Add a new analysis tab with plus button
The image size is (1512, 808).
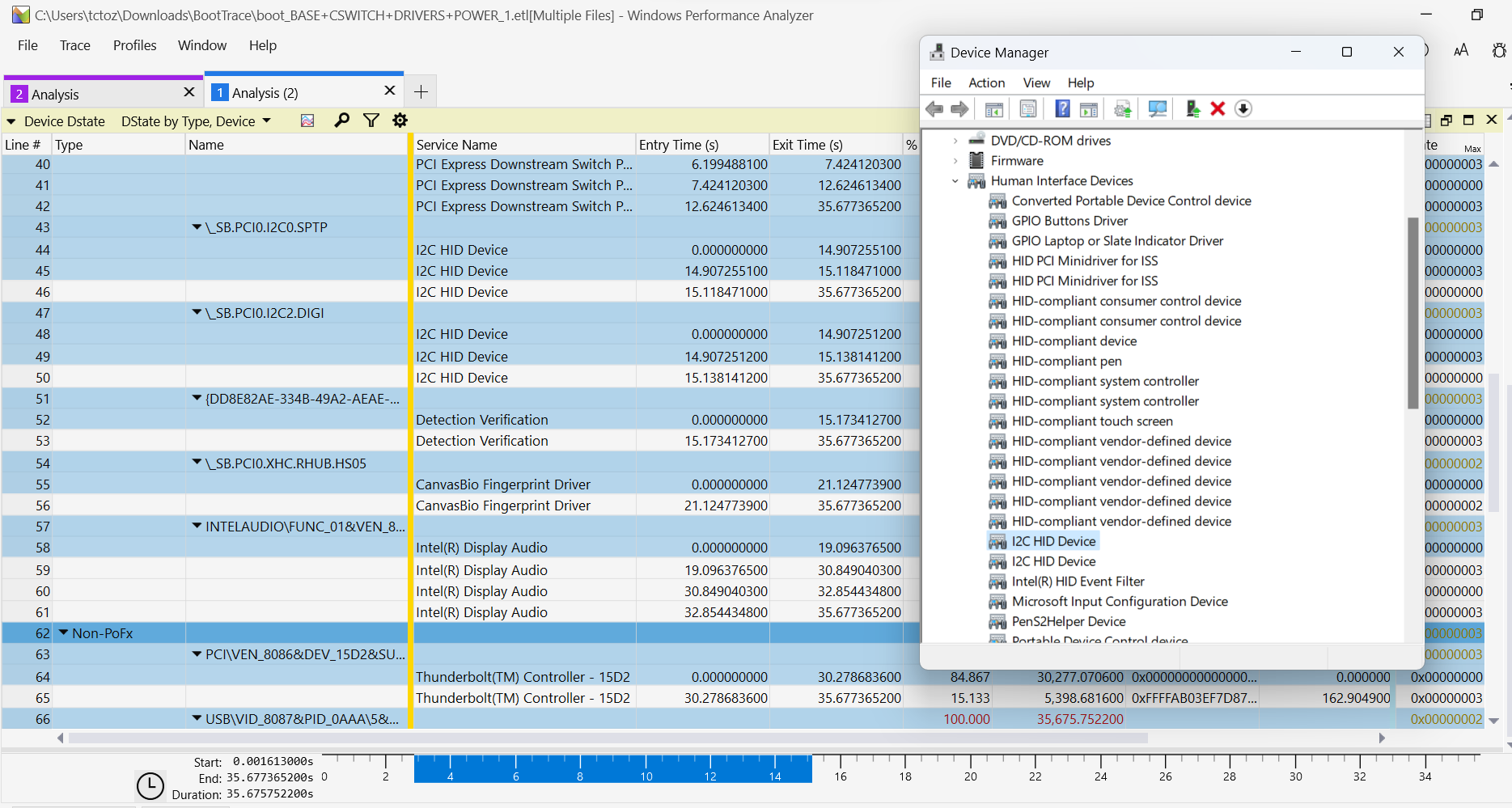click(421, 91)
